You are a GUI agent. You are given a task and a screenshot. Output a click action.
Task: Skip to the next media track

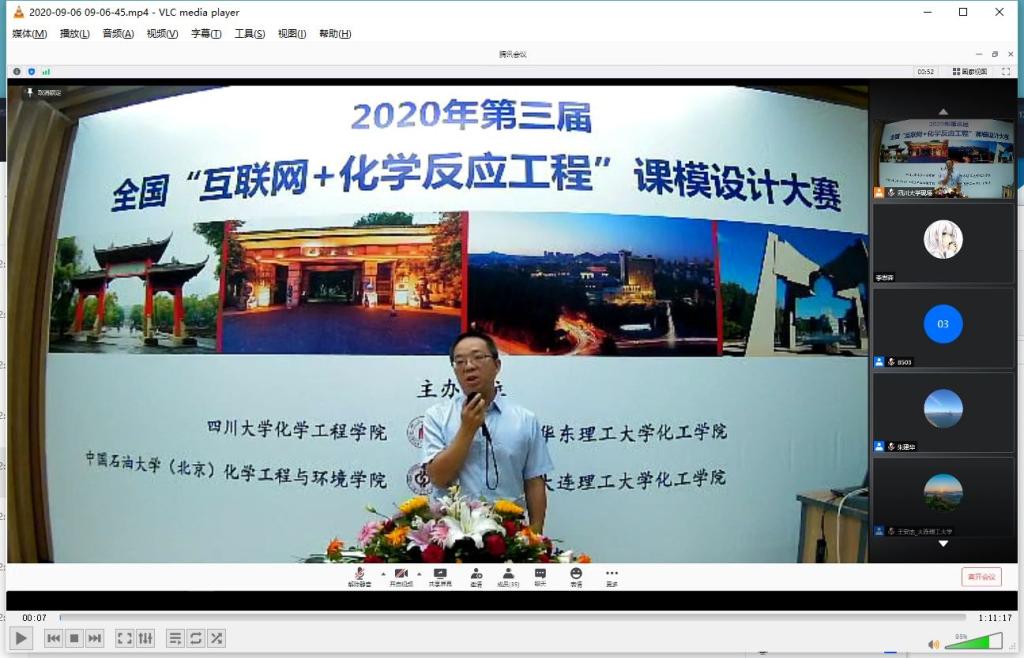pos(94,638)
